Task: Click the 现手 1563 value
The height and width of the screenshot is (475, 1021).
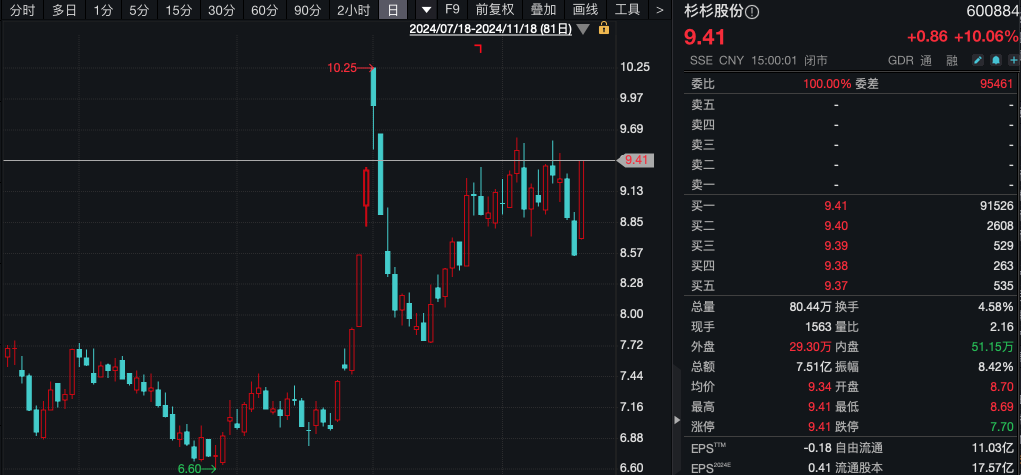Action: coord(818,327)
